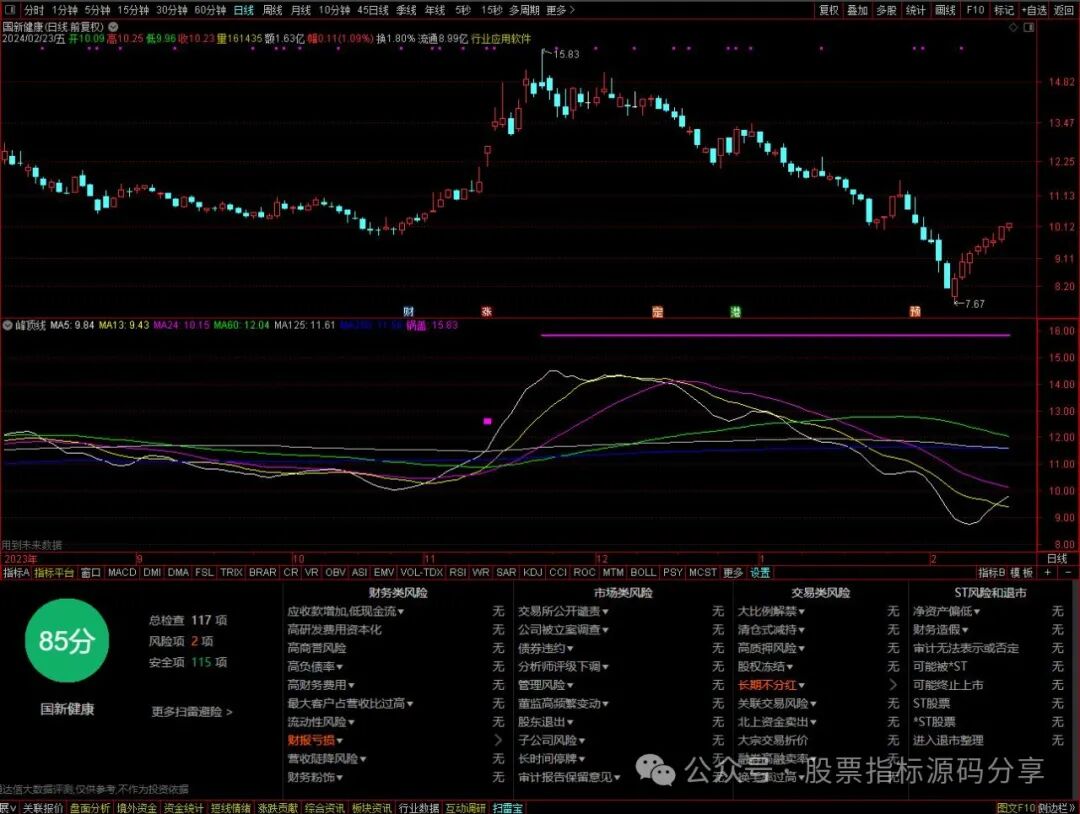Click 窗口 in indicator bar
This screenshot has width=1080, height=814.
tap(90, 572)
